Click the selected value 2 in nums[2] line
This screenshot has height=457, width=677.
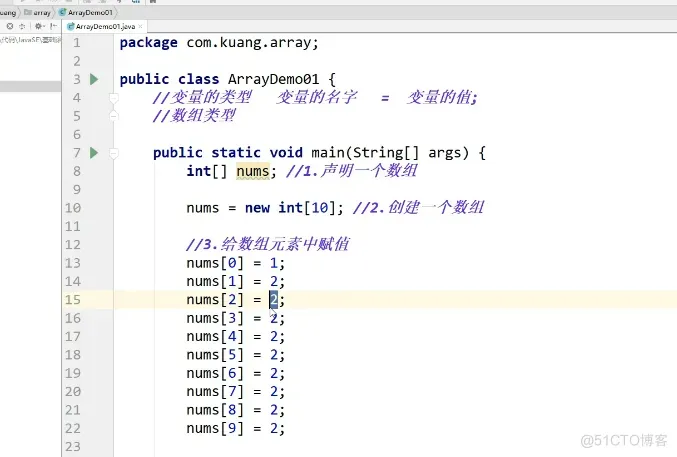coord(274,300)
